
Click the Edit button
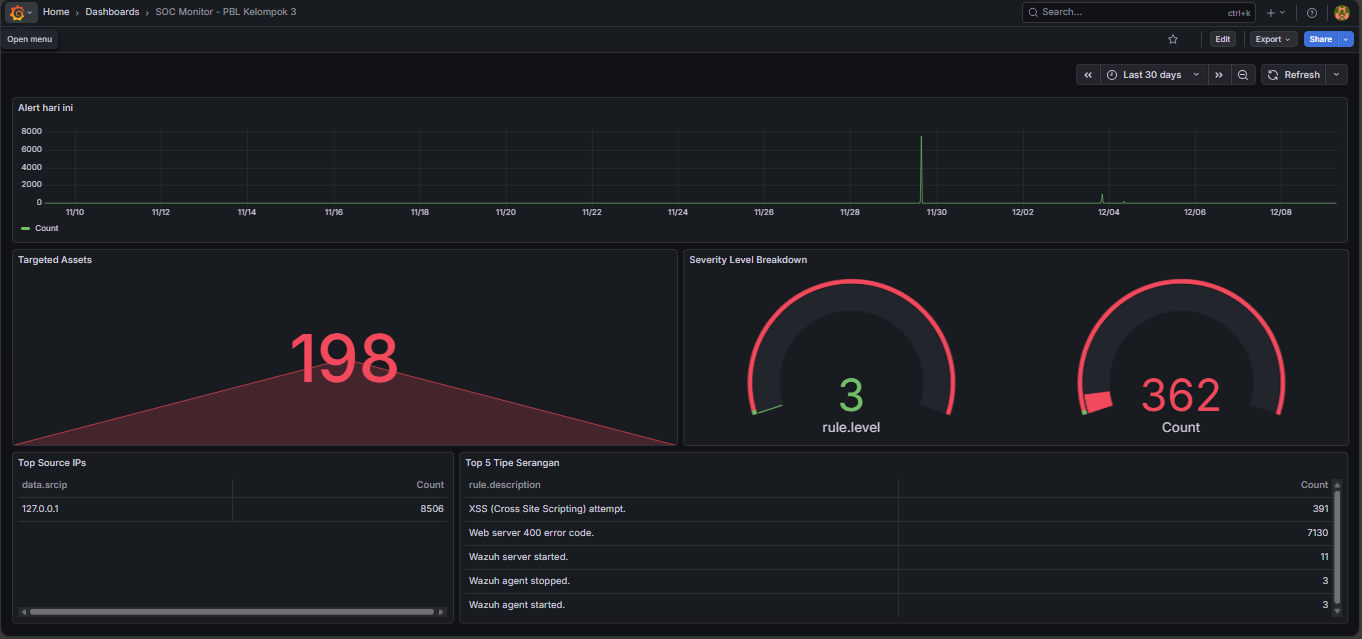[x=1223, y=39]
